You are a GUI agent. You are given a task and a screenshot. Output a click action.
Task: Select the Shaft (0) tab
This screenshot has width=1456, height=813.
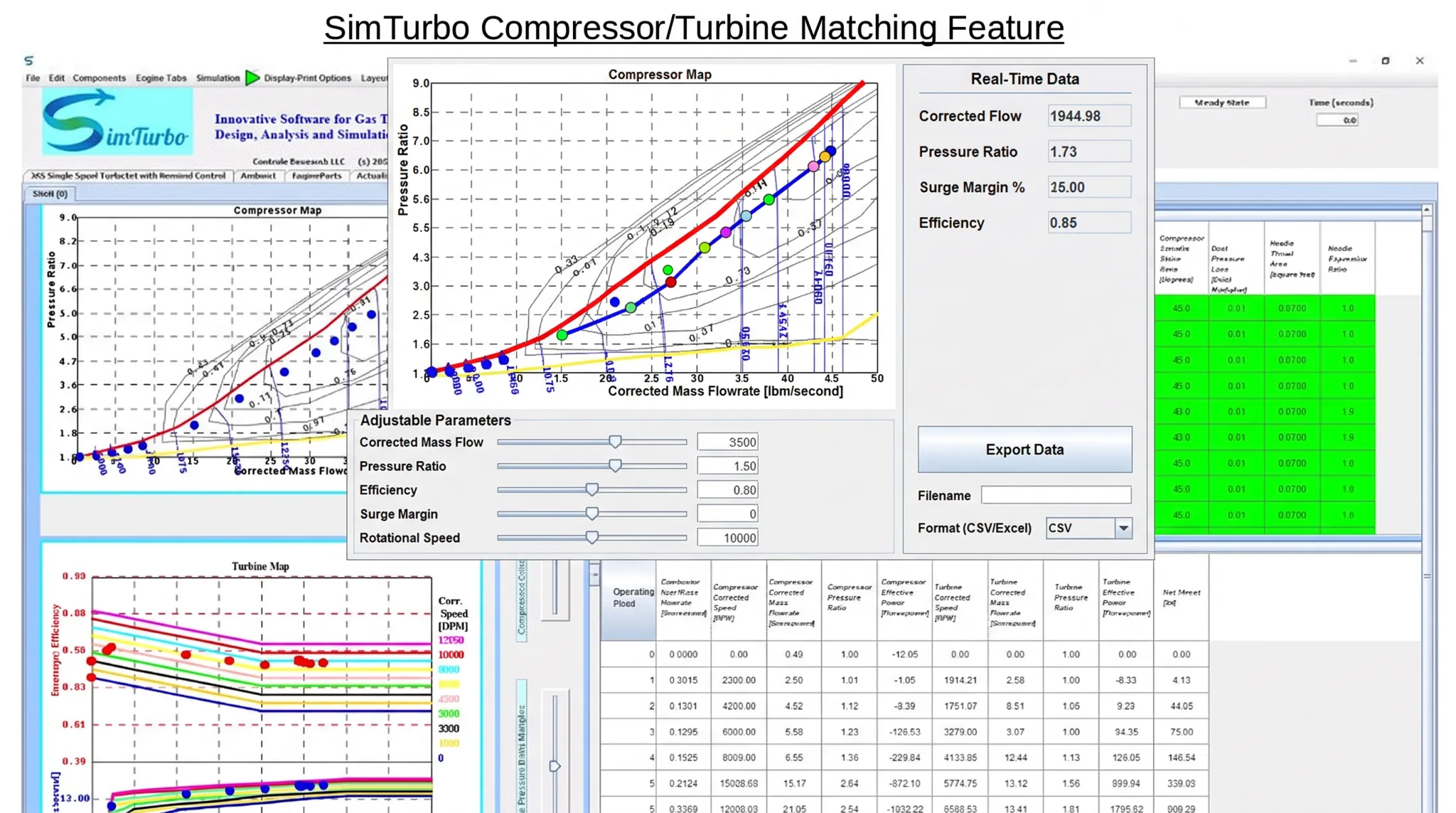(50, 194)
